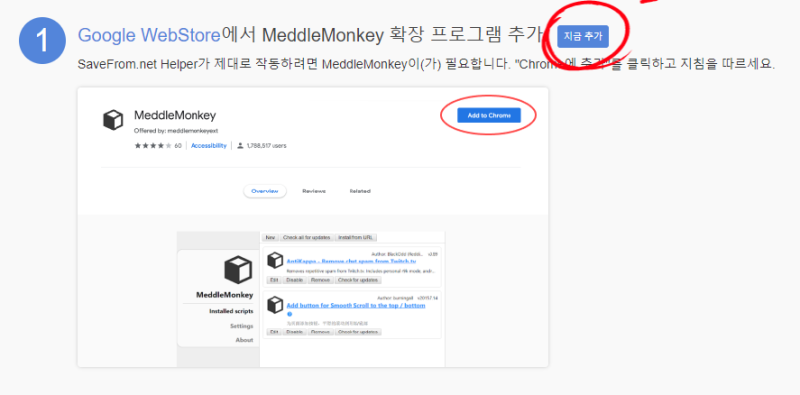Click the Smooth Scroll script cube icon
Screen dimensions: 800x395
[x=275, y=305]
